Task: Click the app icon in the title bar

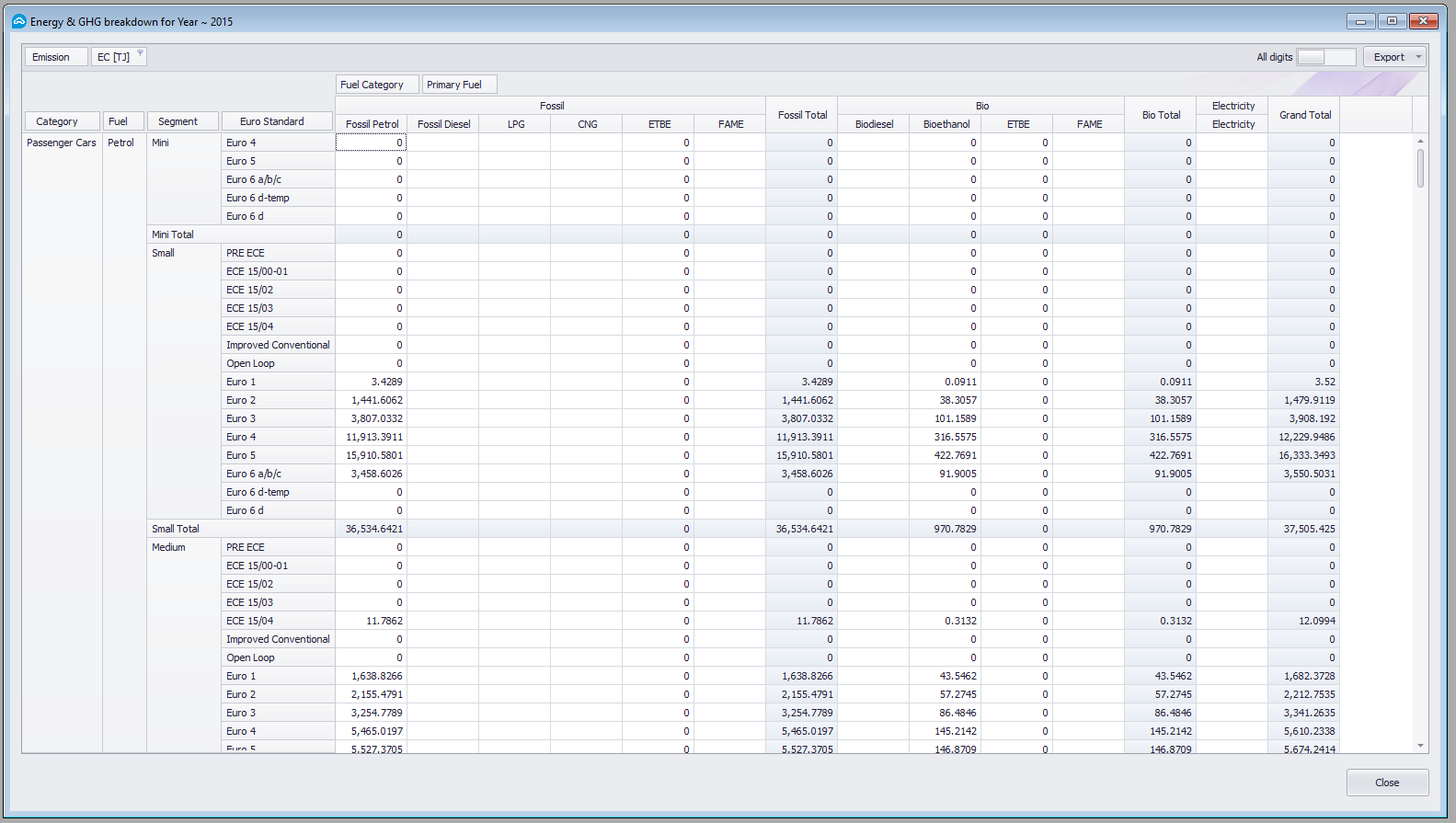Action: pyautogui.click(x=18, y=21)
